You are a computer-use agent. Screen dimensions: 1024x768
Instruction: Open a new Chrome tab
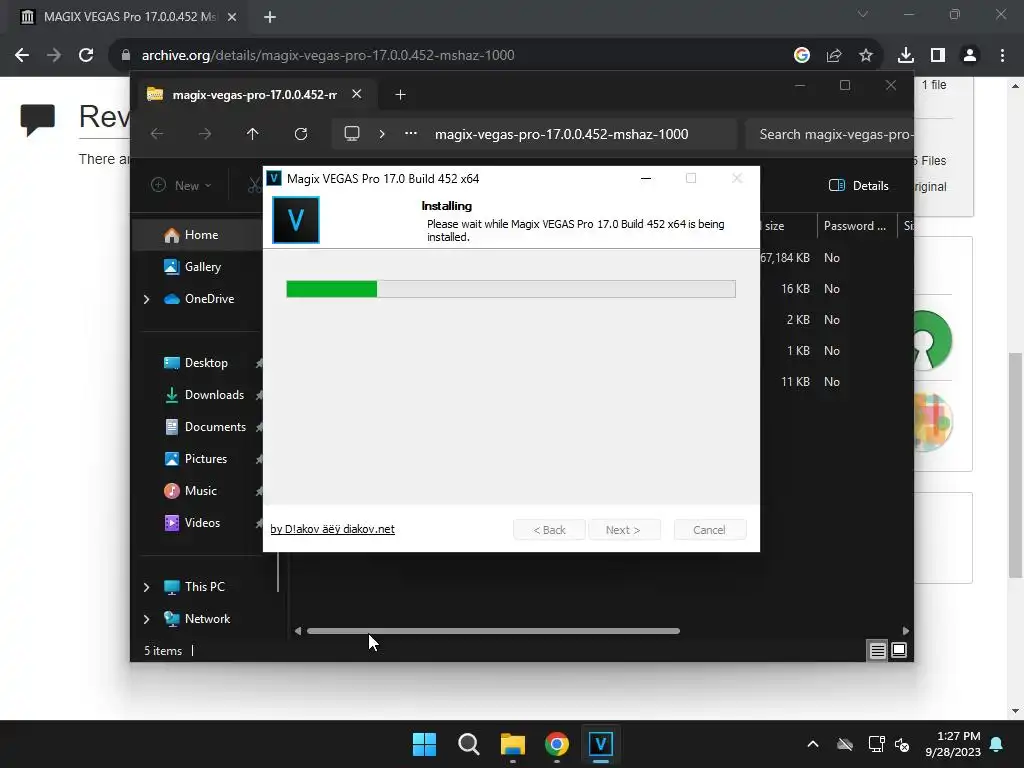pos(270,17)
